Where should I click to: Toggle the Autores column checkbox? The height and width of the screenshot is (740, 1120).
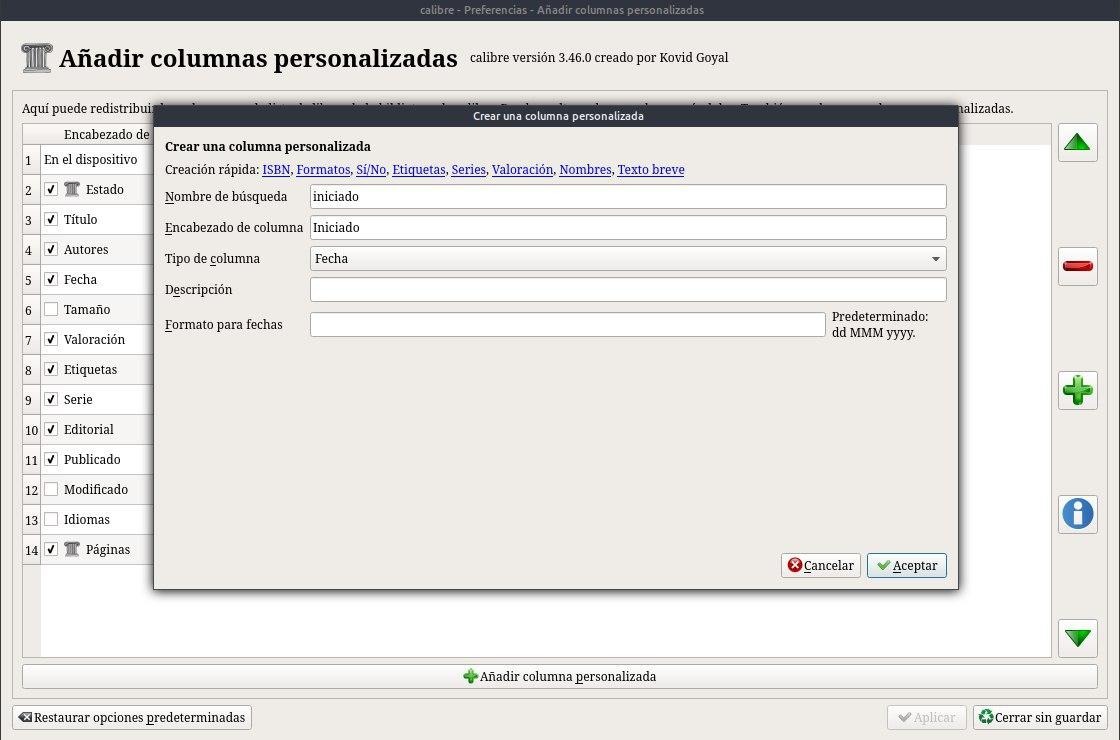[51, 249]
